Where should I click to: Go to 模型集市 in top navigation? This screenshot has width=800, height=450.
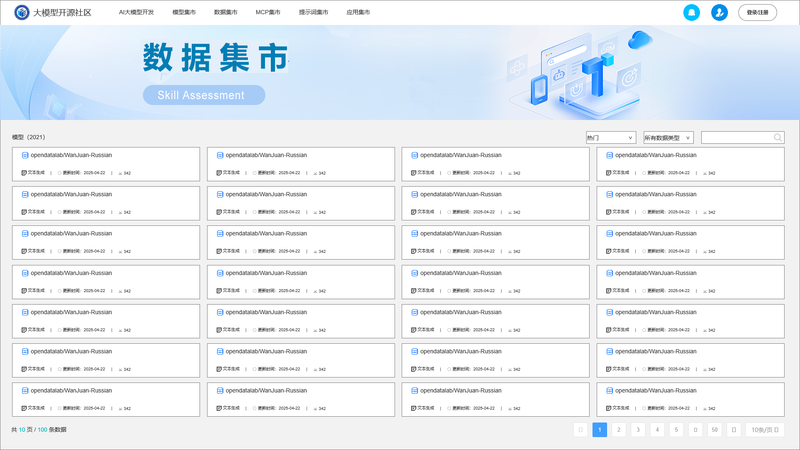[184, 12]
